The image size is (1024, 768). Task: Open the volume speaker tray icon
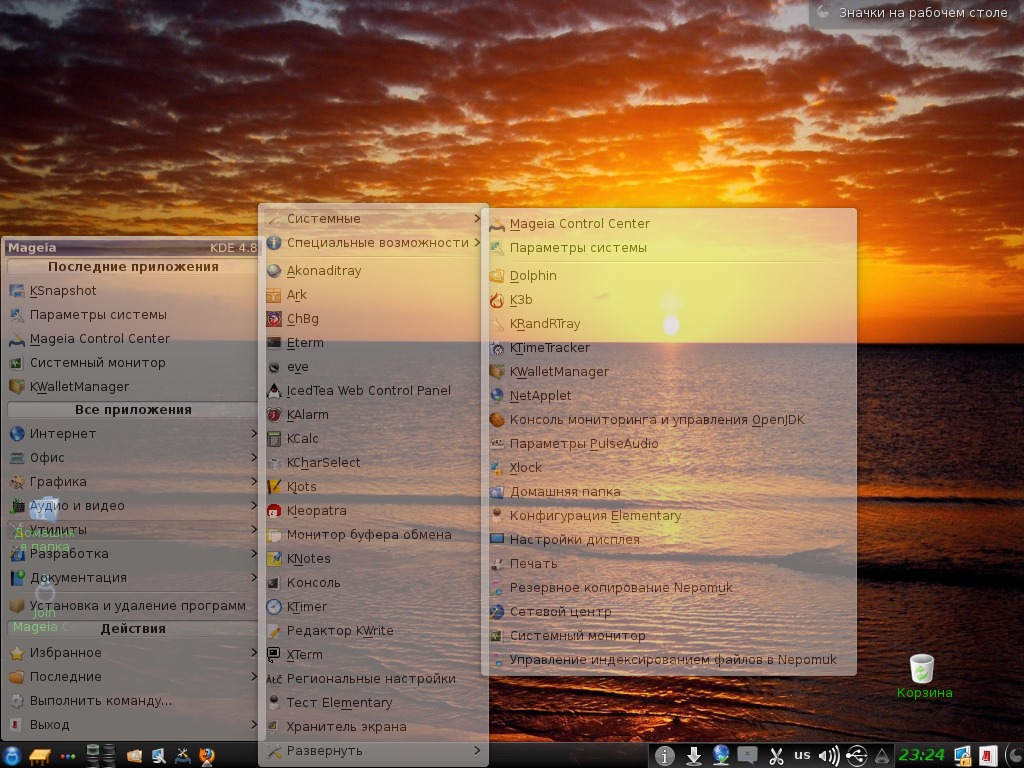click(x=829, y=756)
